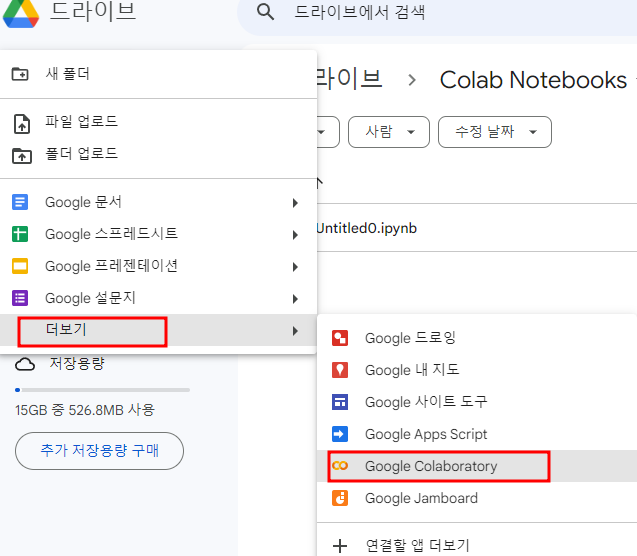Viewport: 637px width, 556px height.
Task: Open the 수정 날짜 filter dropdown
Action: [494, 132]
